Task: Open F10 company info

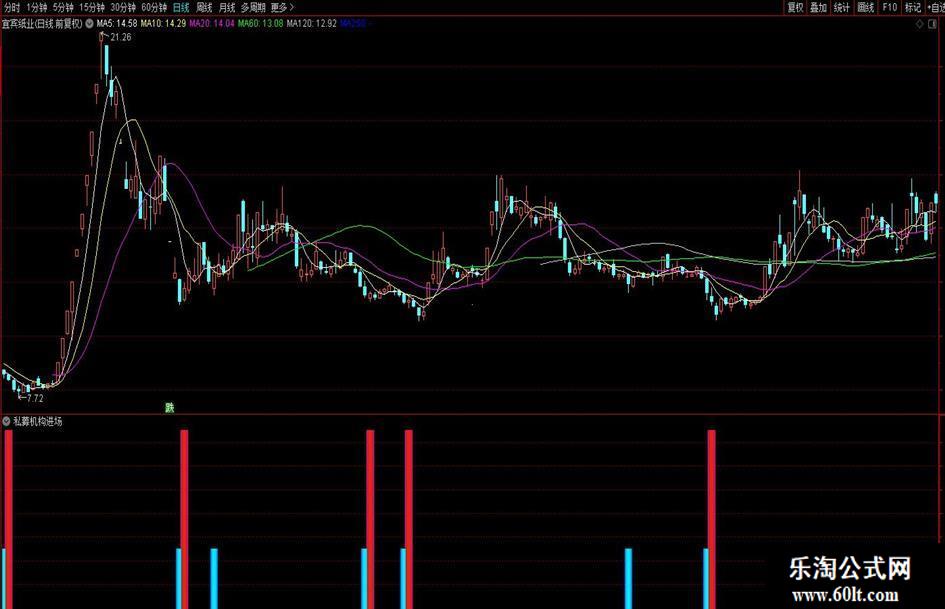Action: tap(890, 7)
